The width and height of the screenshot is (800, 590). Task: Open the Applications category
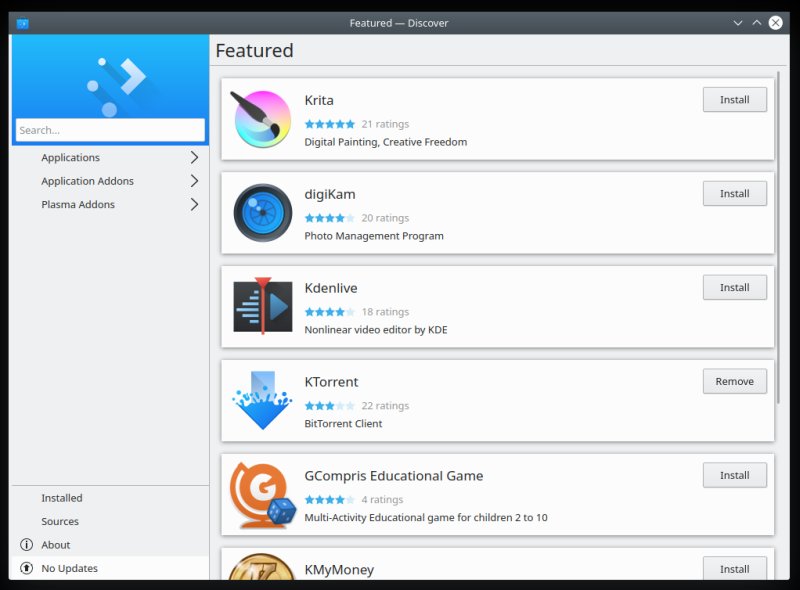110,157
